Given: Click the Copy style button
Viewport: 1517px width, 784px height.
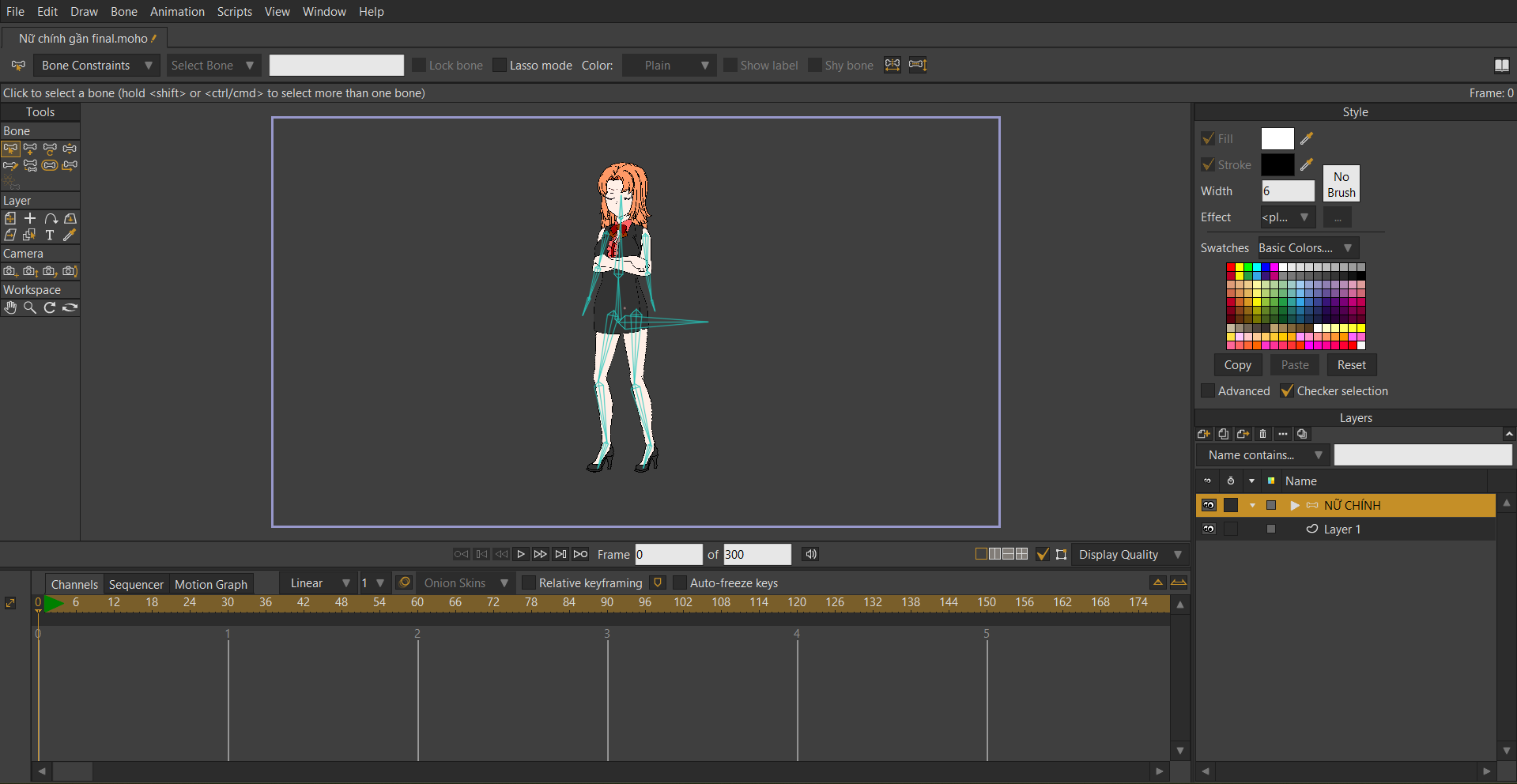Looking at the screenshot, I should click(1237, 365).
